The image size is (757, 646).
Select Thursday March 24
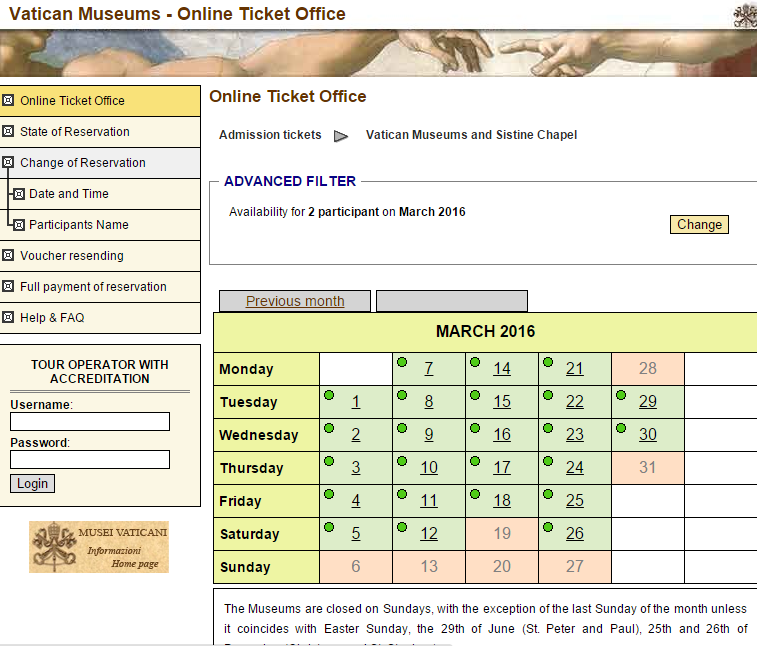(575, 467)
